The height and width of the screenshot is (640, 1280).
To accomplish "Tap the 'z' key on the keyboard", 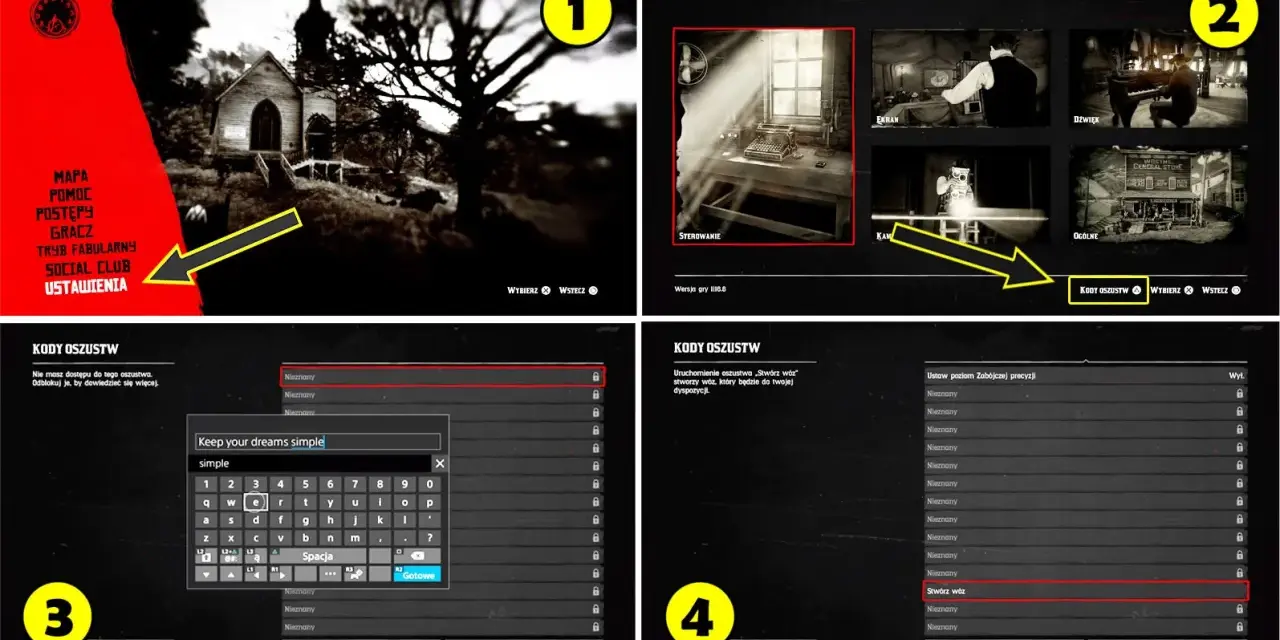I will coord(206,538).
